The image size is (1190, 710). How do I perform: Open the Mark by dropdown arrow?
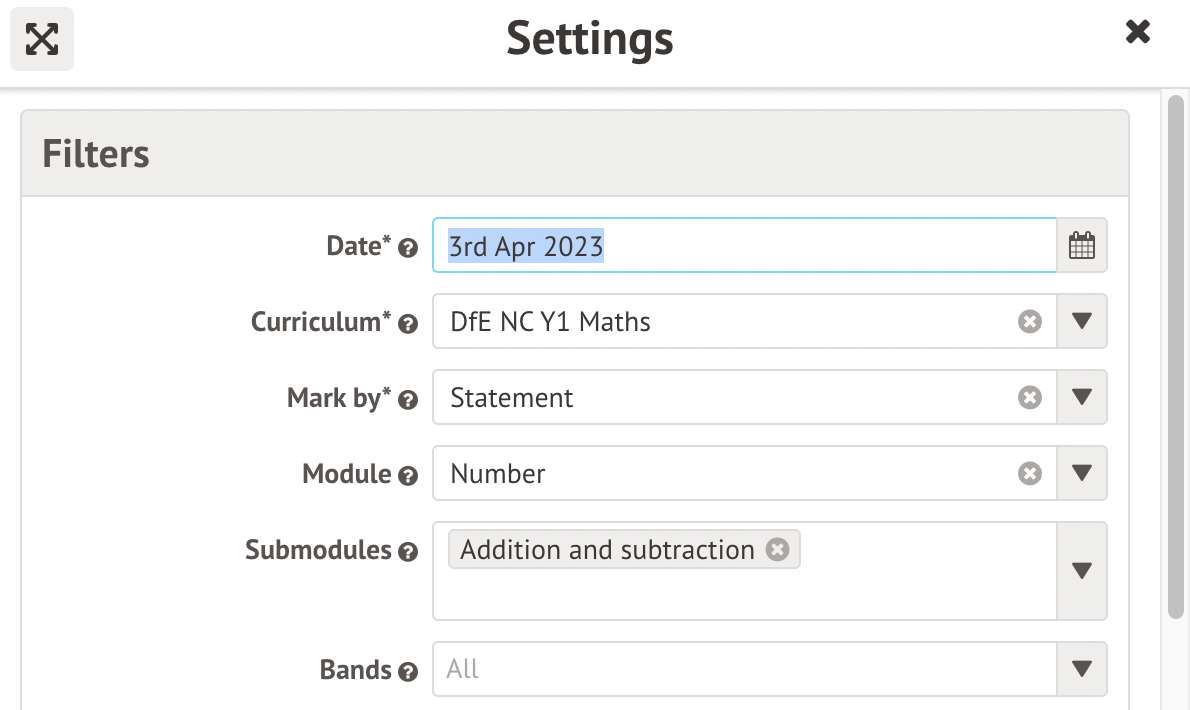click(x=1081, y=398)
